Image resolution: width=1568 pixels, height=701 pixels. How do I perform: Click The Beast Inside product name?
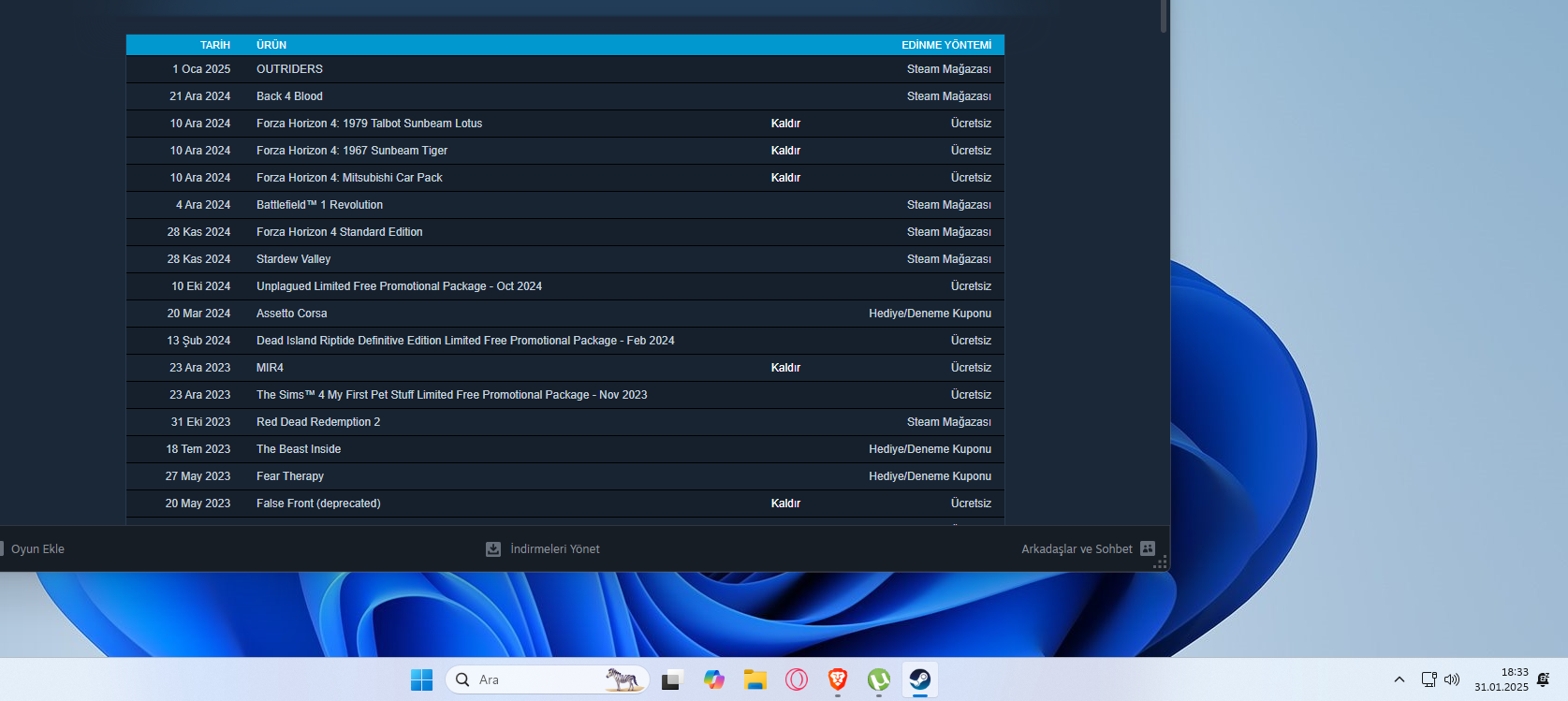point(299,449)
